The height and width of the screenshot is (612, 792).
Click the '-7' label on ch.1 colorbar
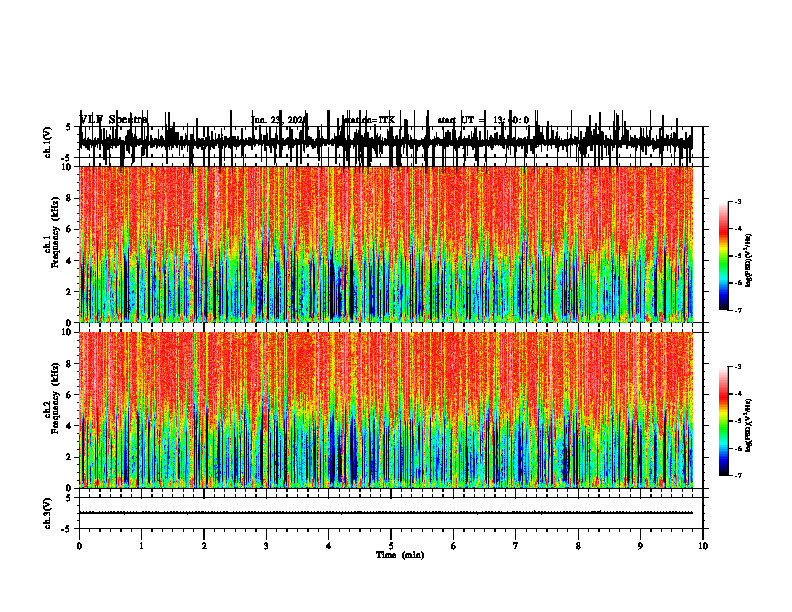click(x=738, y=311)
